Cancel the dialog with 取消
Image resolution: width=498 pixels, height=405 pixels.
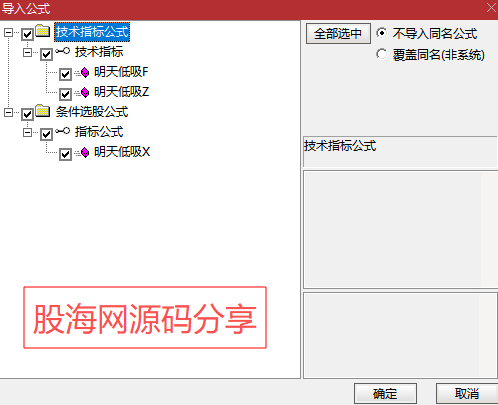pyautogui.click(x=467, y=394)
